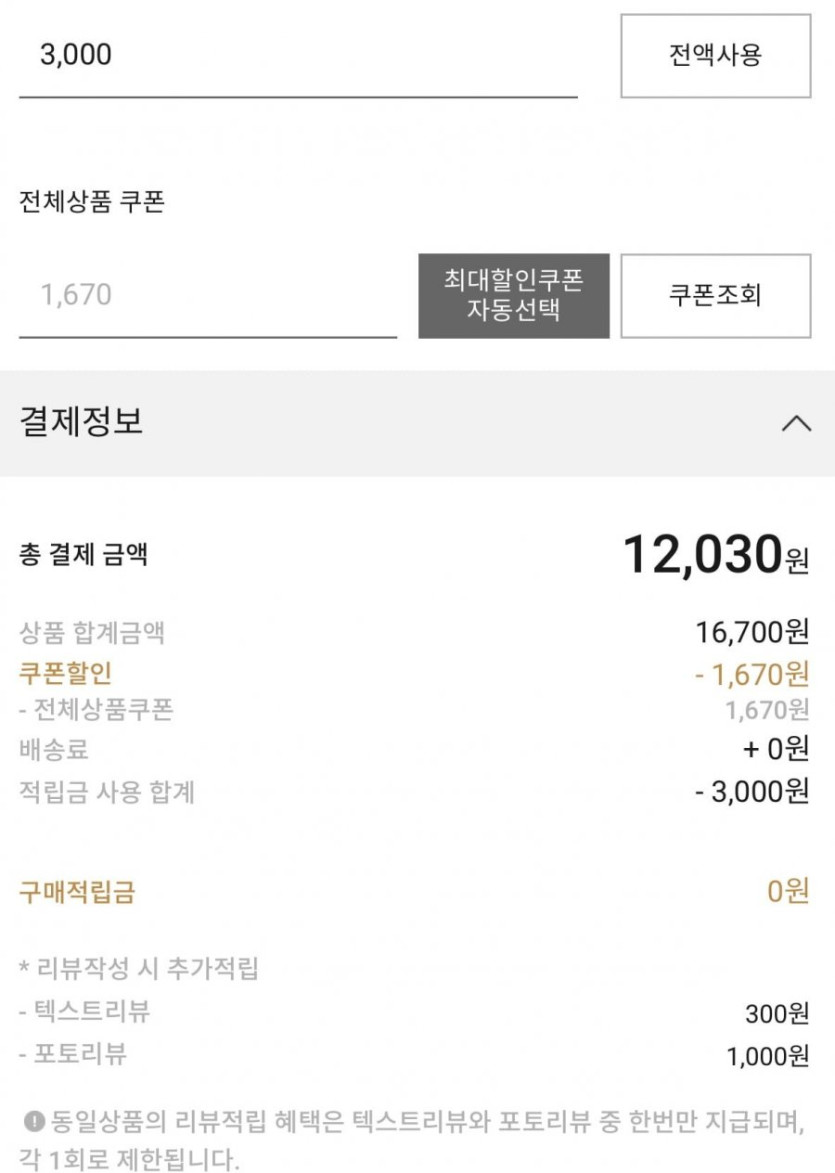The image size is (835, 1173).
Task: Click the 상품 합계금액 value 16,700원
Action: pos(752,632)
